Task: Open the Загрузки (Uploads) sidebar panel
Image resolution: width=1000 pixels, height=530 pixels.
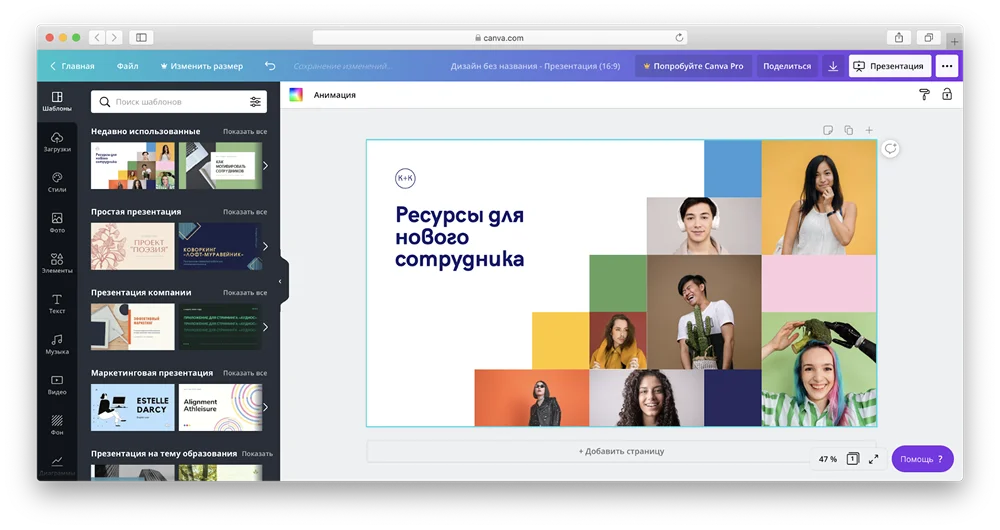Action: (x=57, y=141)
